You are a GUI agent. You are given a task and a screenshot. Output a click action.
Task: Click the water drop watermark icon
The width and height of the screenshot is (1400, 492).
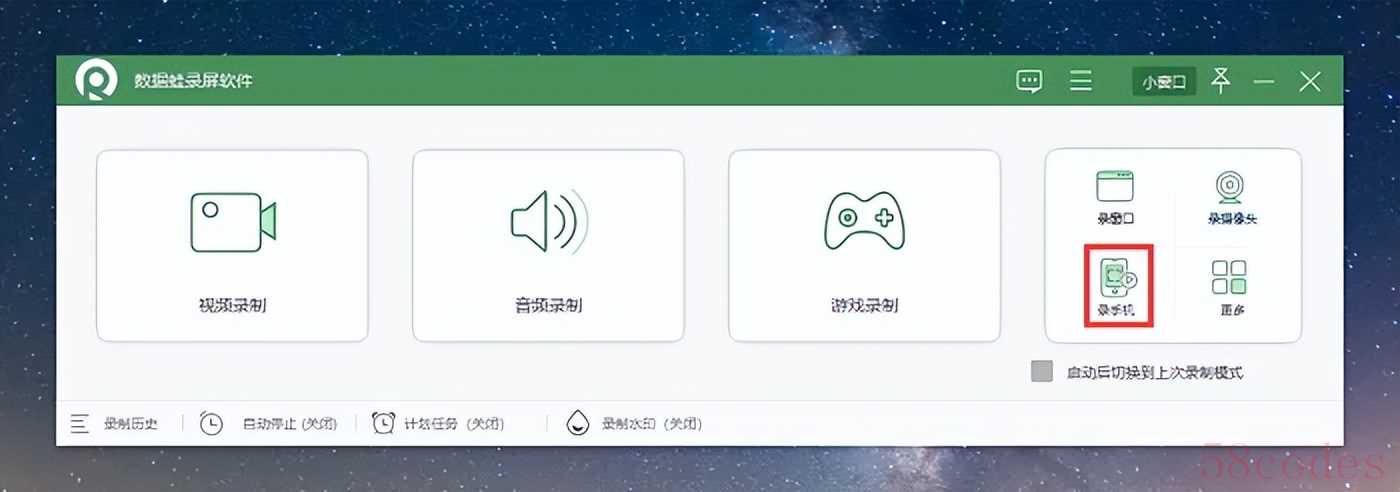click(578, 423)
